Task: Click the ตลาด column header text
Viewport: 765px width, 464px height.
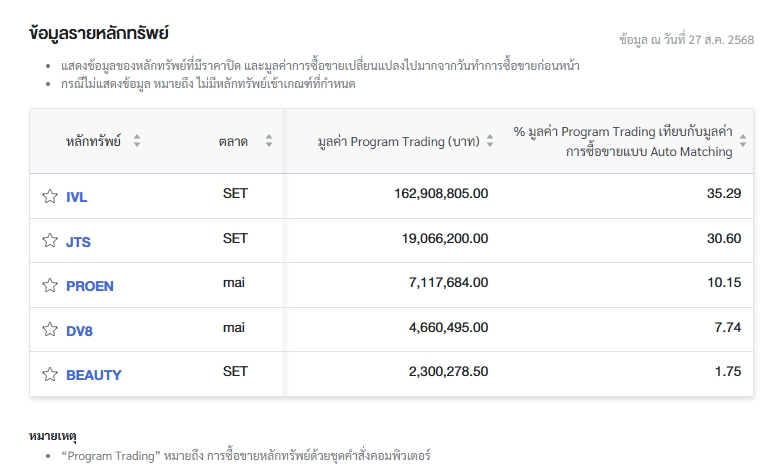Action: point(233,141)
